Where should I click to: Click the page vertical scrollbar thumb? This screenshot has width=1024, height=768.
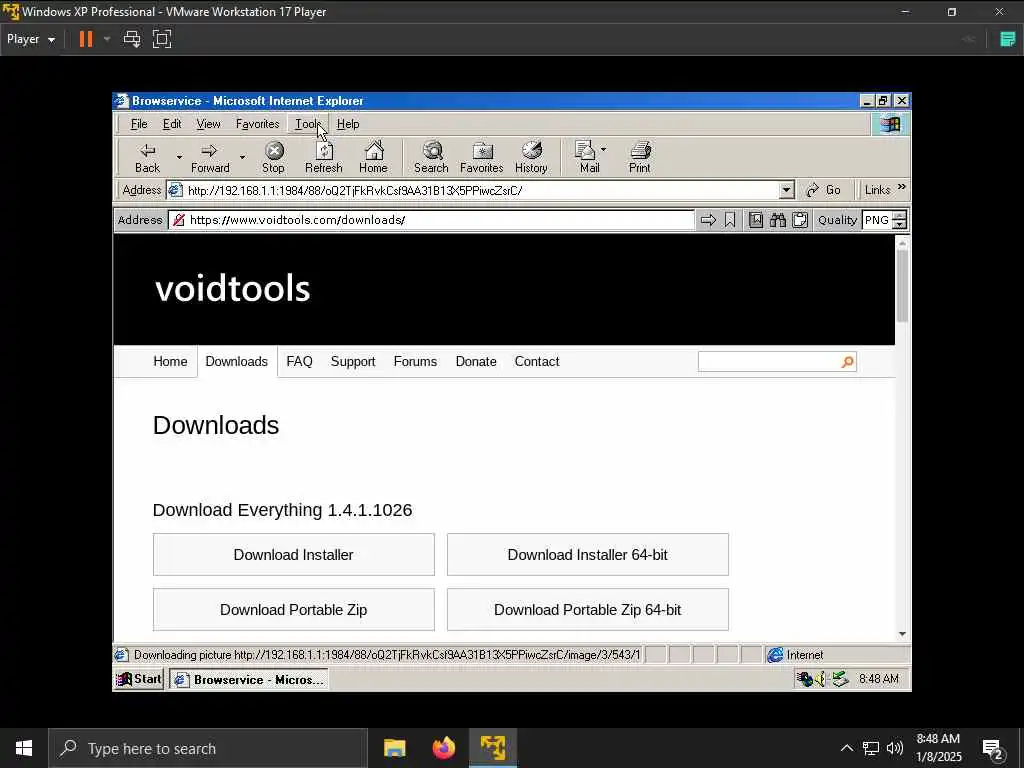click(x=902, y=285)
